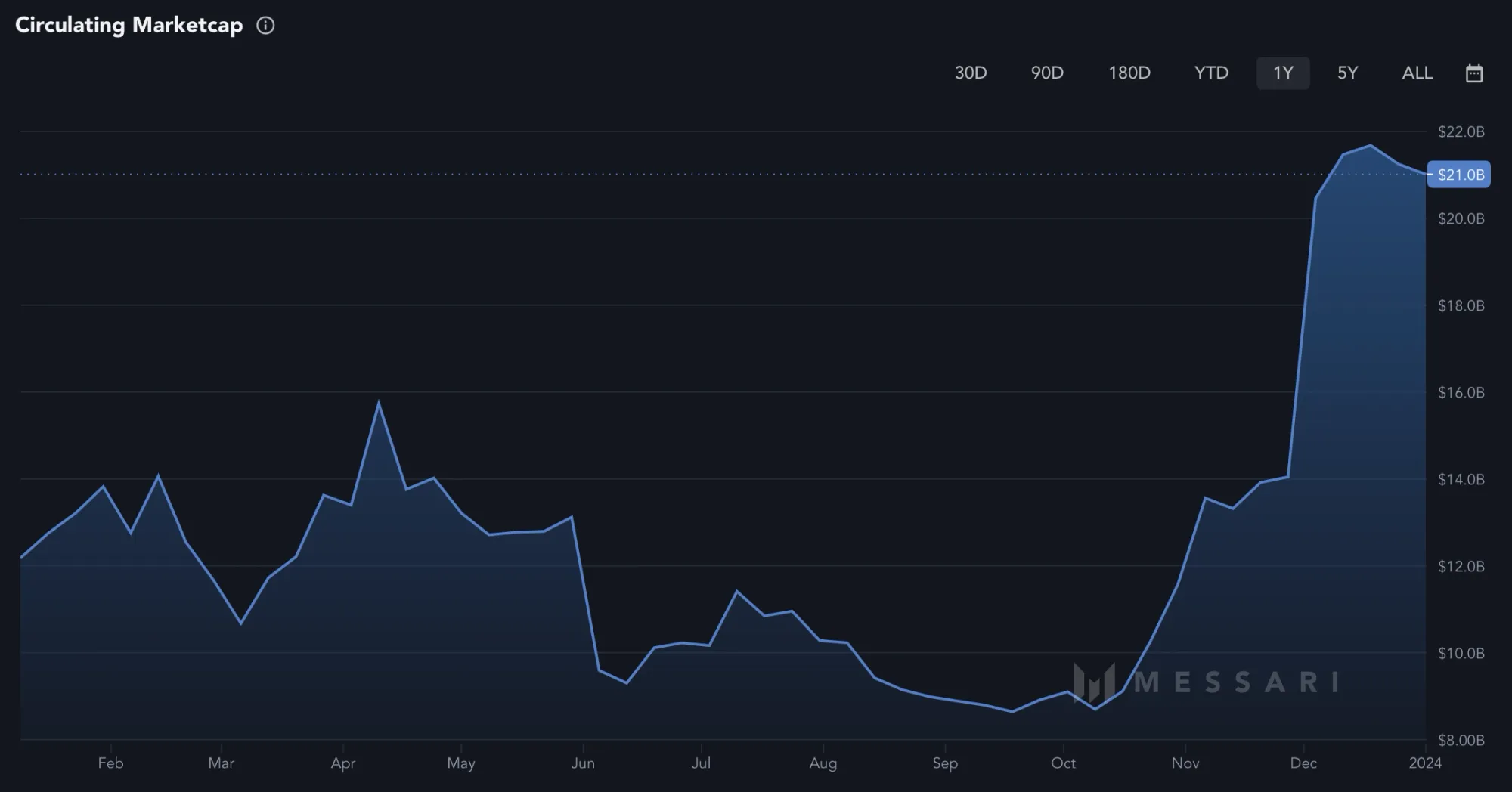This screenshot has width=1512, height=792.
Task: Click the $8.00B axis label
Action: [x=1461, y=740]
